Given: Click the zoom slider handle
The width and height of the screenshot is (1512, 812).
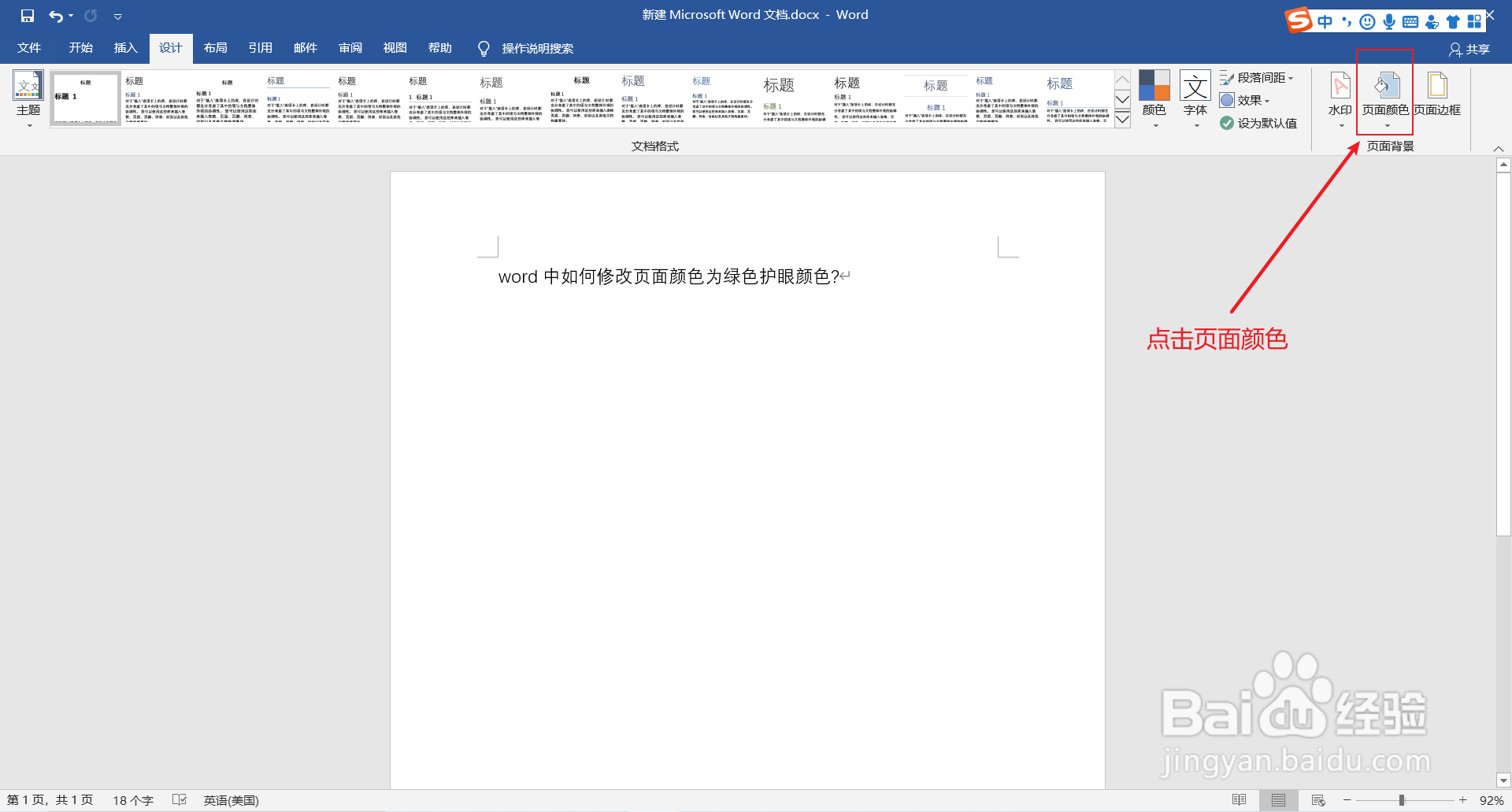Looking at the screenshot, I should [1402, 800].
